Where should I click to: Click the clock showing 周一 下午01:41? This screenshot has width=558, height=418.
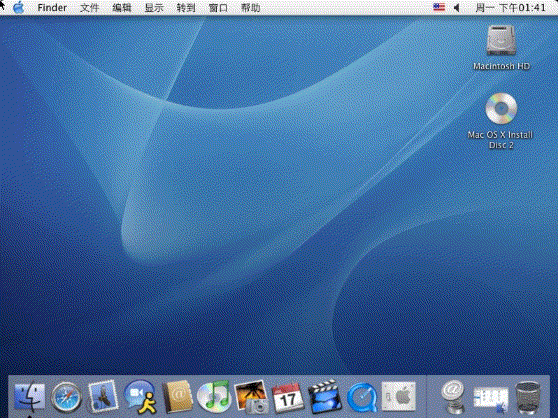point(510,8)
